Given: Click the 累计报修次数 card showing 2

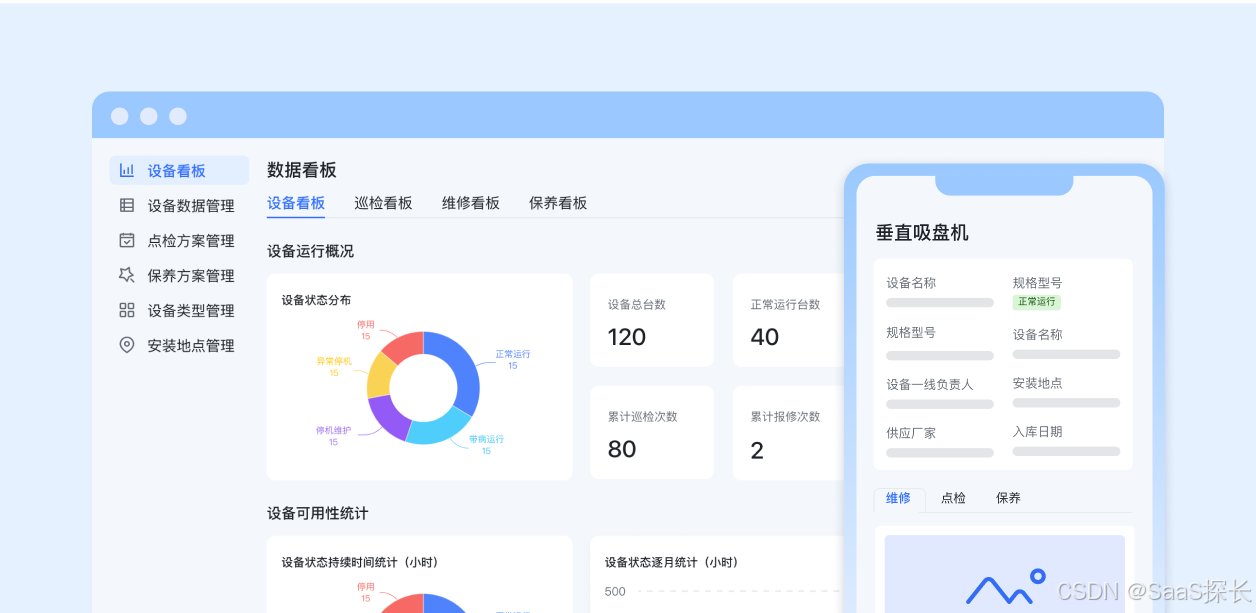Looking at the screenshot, I should click(790, 433).
